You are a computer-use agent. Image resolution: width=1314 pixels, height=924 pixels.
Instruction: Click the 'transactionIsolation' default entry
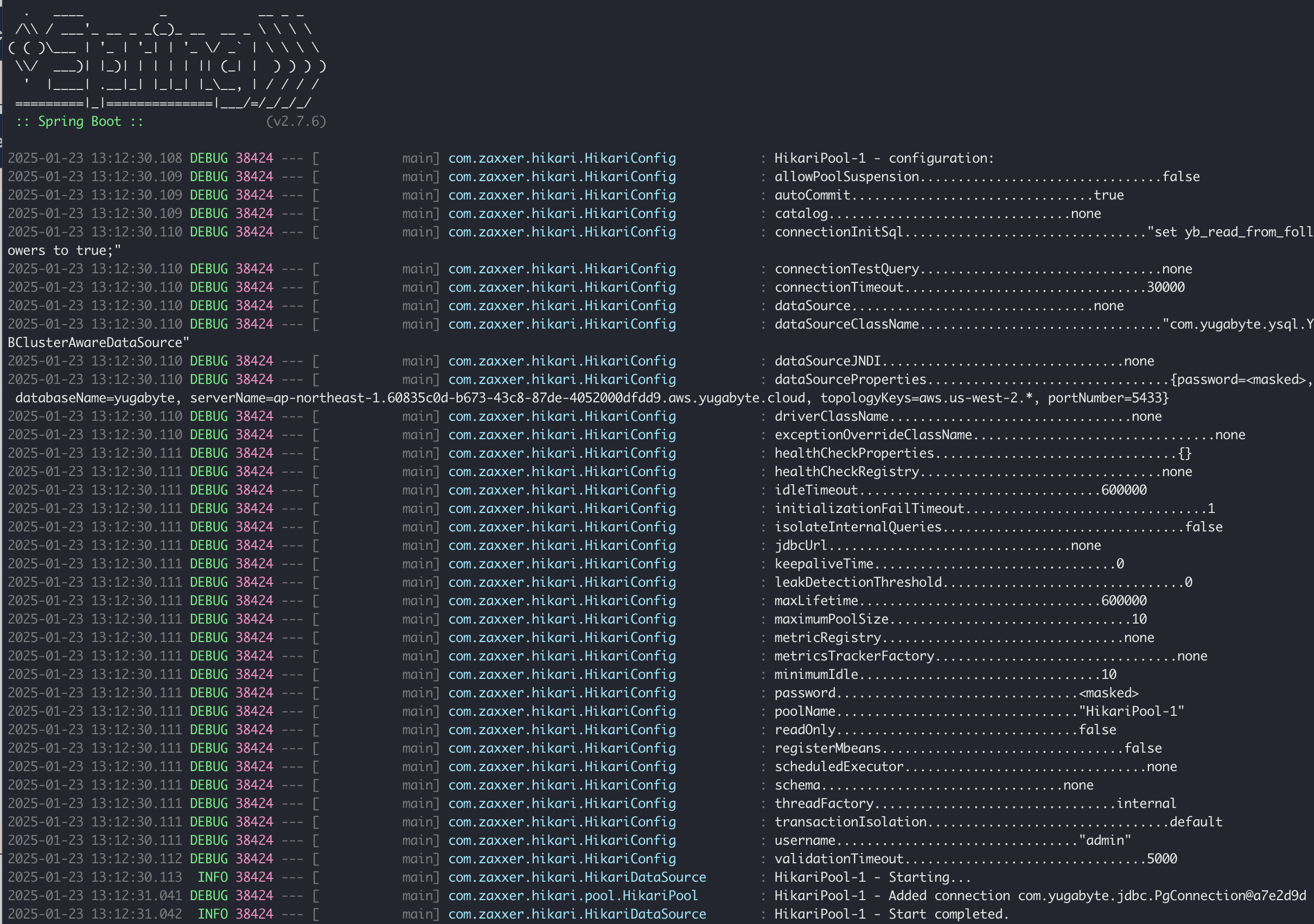click(x=998, y=822)
